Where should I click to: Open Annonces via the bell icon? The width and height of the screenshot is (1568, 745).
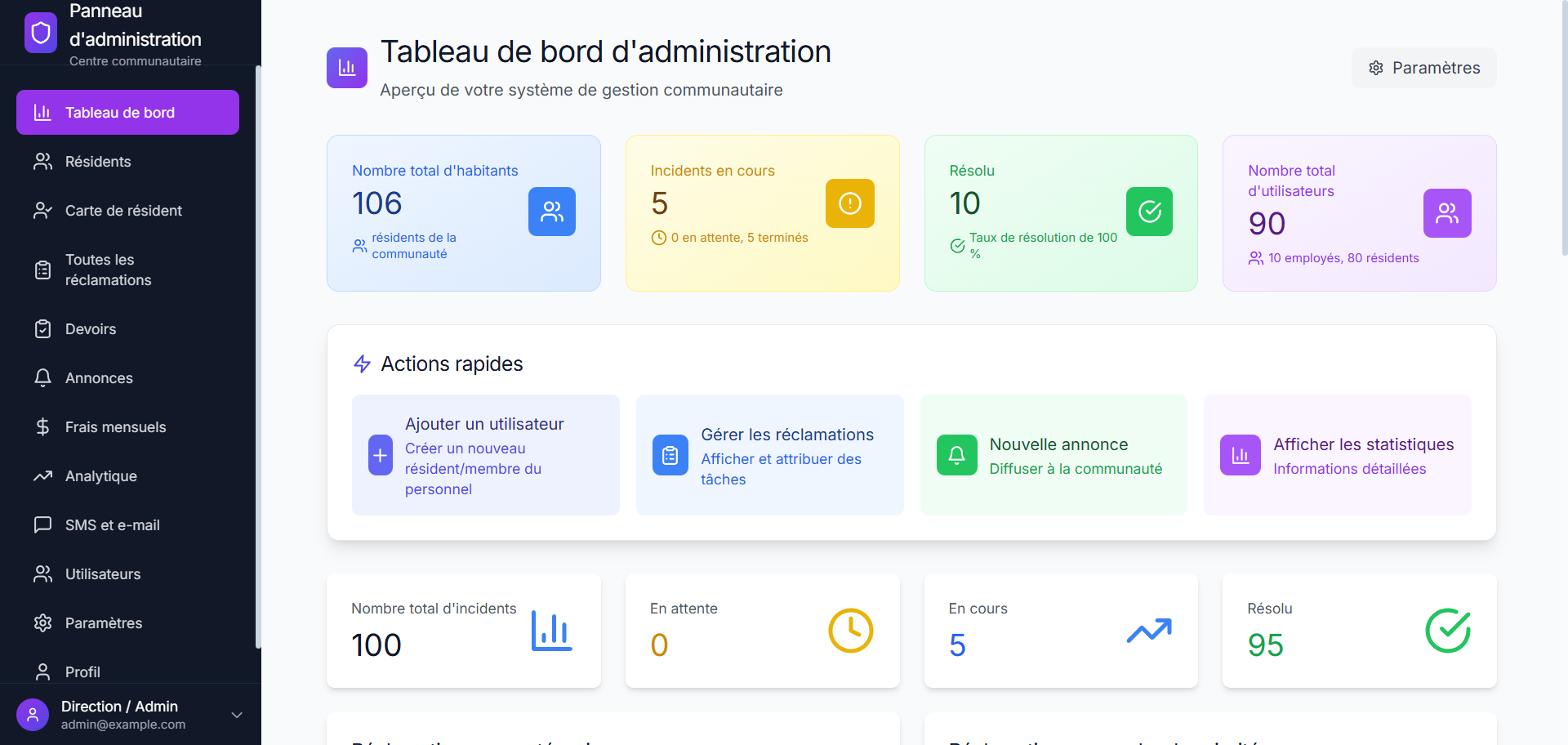[43, 377]
